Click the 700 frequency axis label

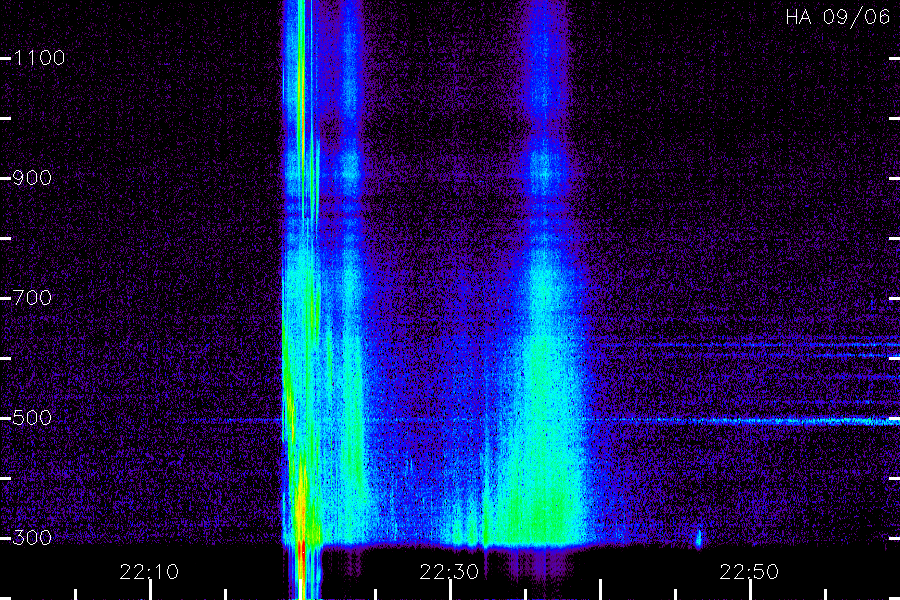[32, 298]
